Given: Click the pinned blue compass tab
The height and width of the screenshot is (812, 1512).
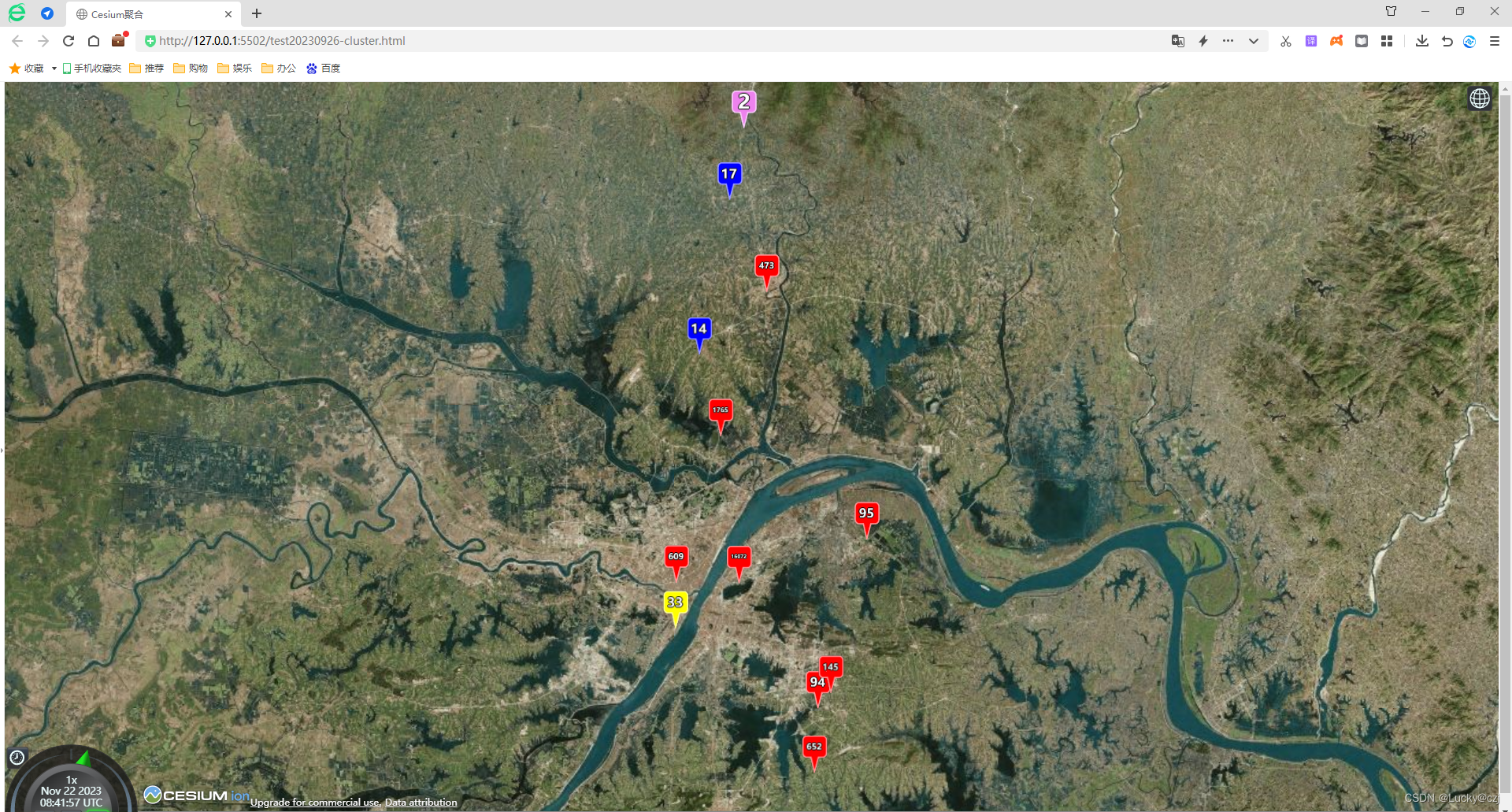Looking at the screenshot, I should (47, 13).
